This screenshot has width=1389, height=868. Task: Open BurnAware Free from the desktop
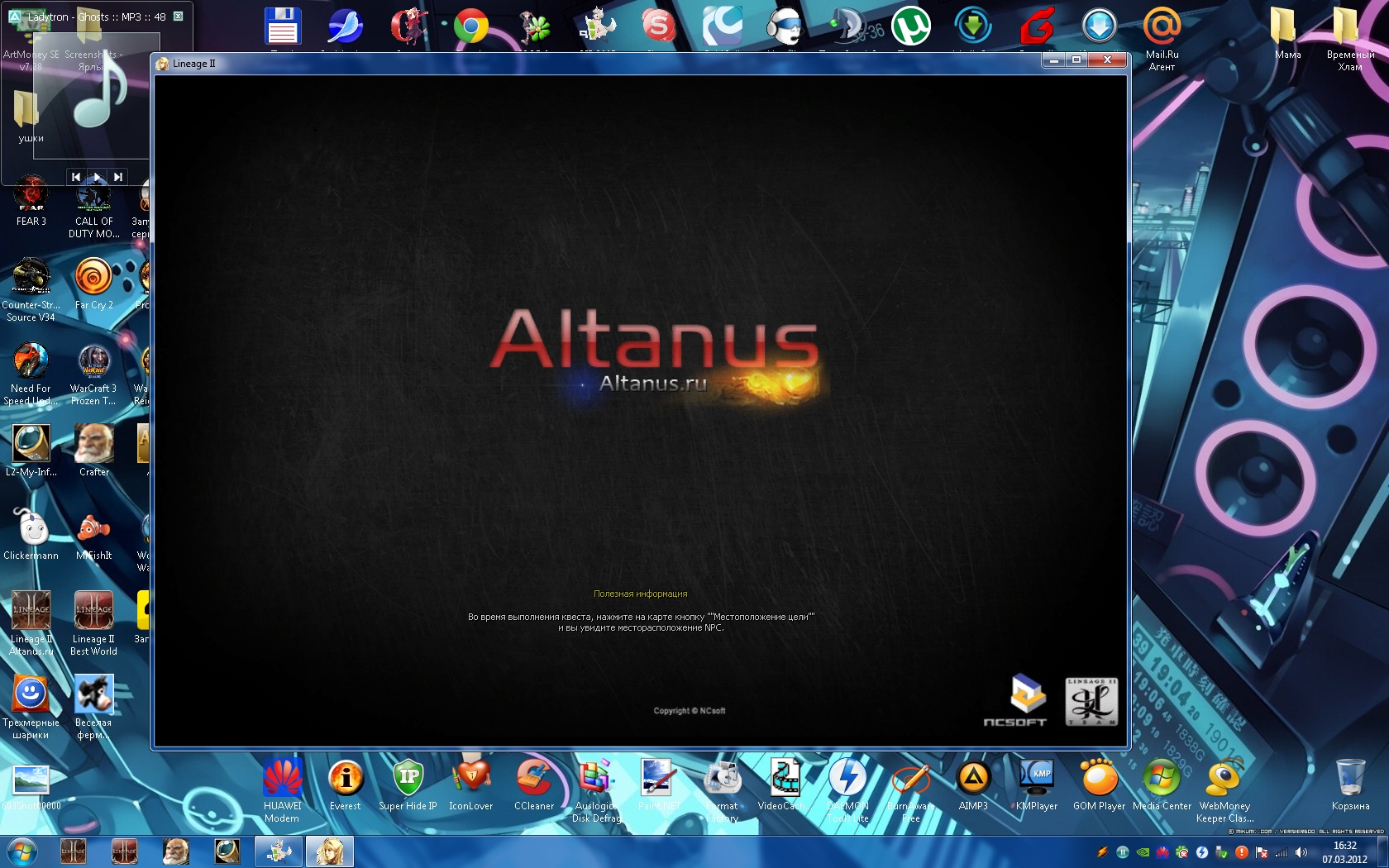[910, 791]
